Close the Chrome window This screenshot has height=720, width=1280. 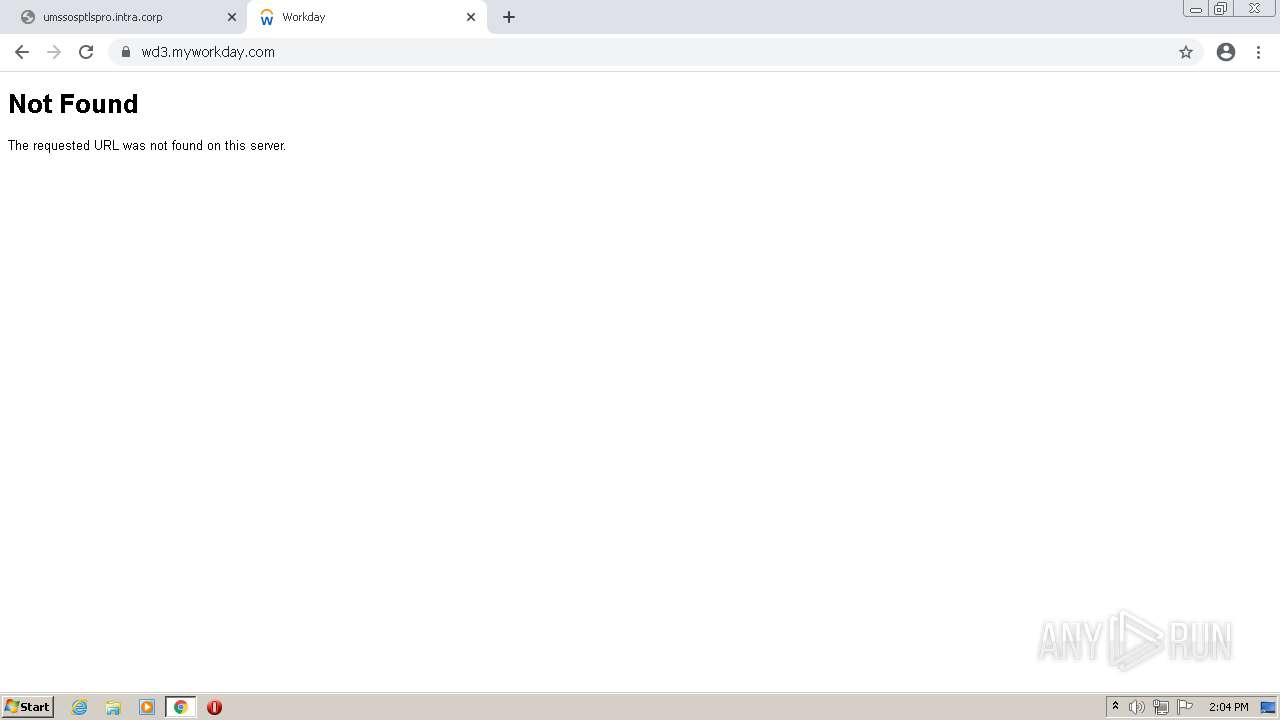point(1254,9)
